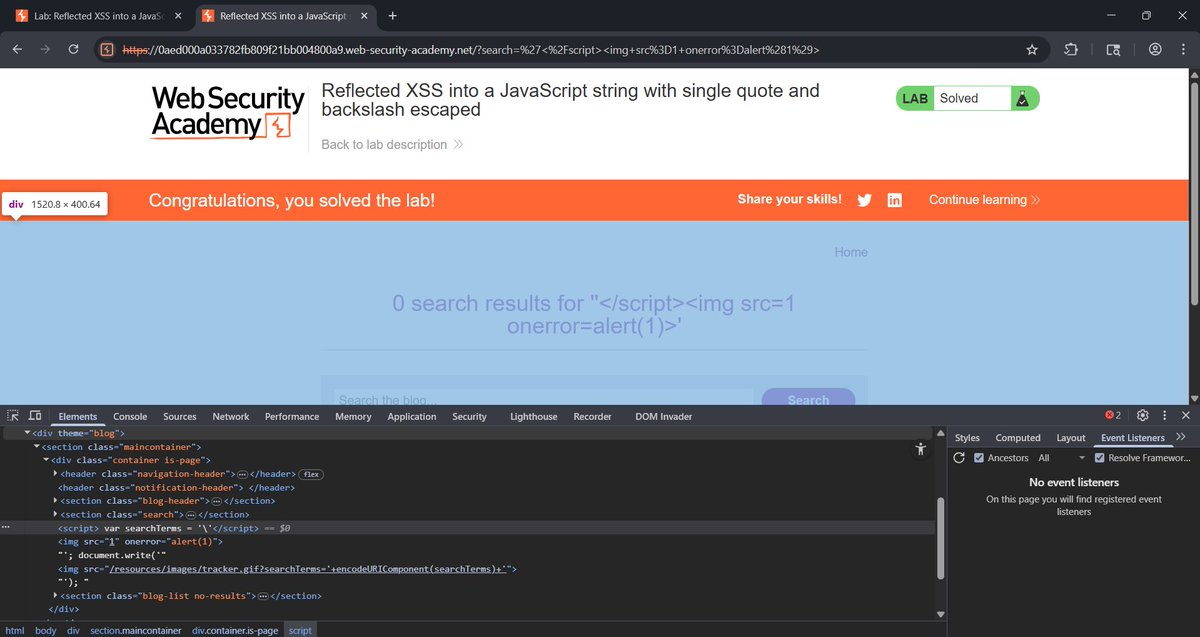Viewport: 1200px width, 637px height.
Task: Click the toolbar icon left of the profile avatar
Action: click(x=1114, y=49)
